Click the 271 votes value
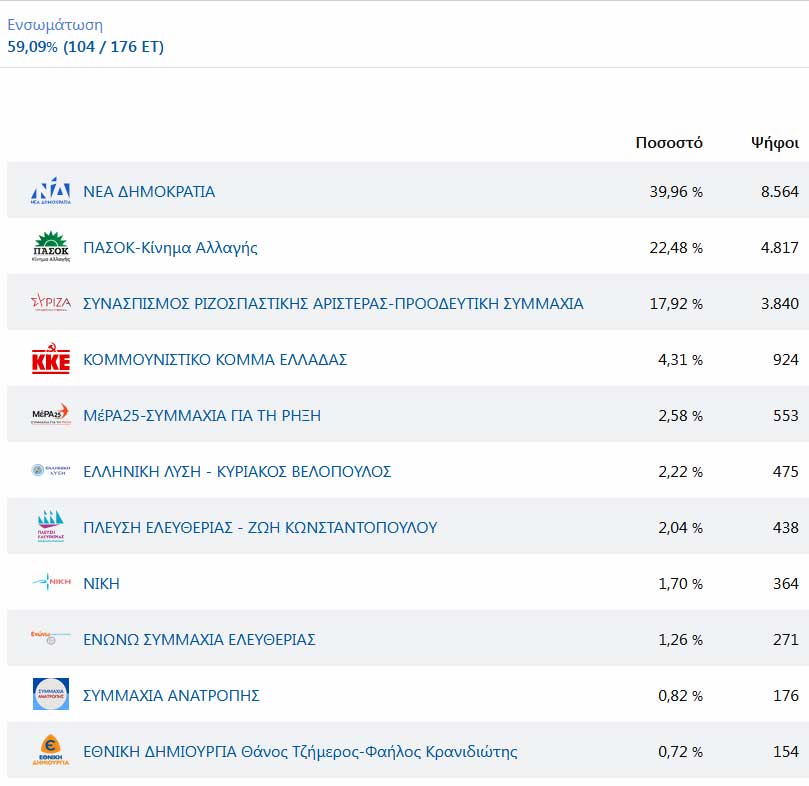The image size is (809, 786). (786, 640)
